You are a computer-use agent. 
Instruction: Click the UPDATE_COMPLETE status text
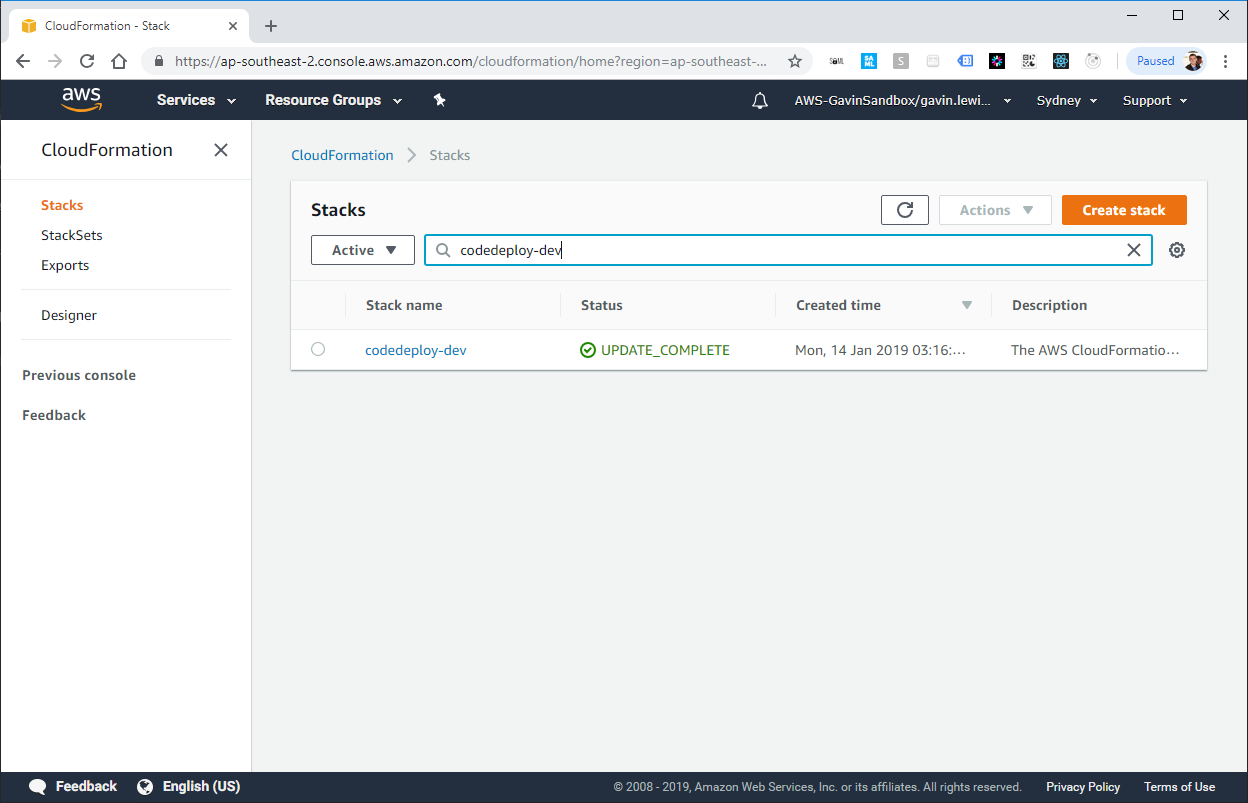tap(665, 350)
